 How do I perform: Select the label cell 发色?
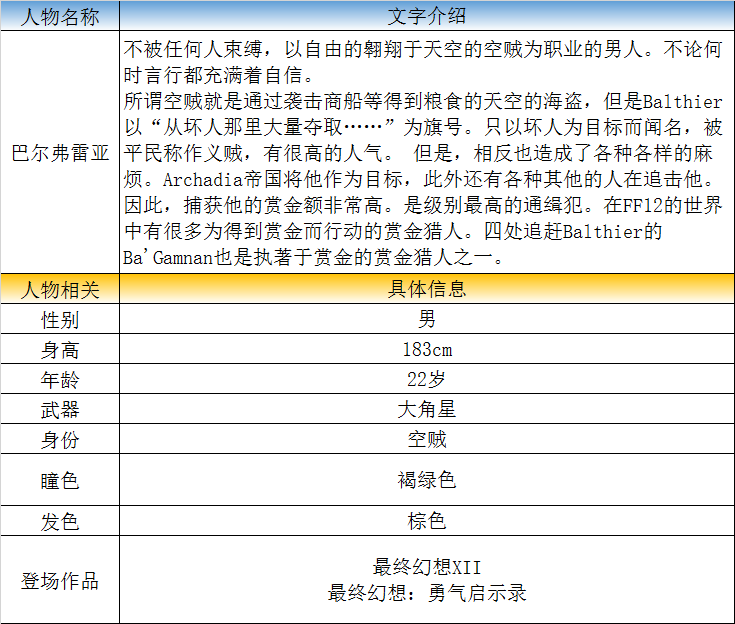(x=60, y=521)
